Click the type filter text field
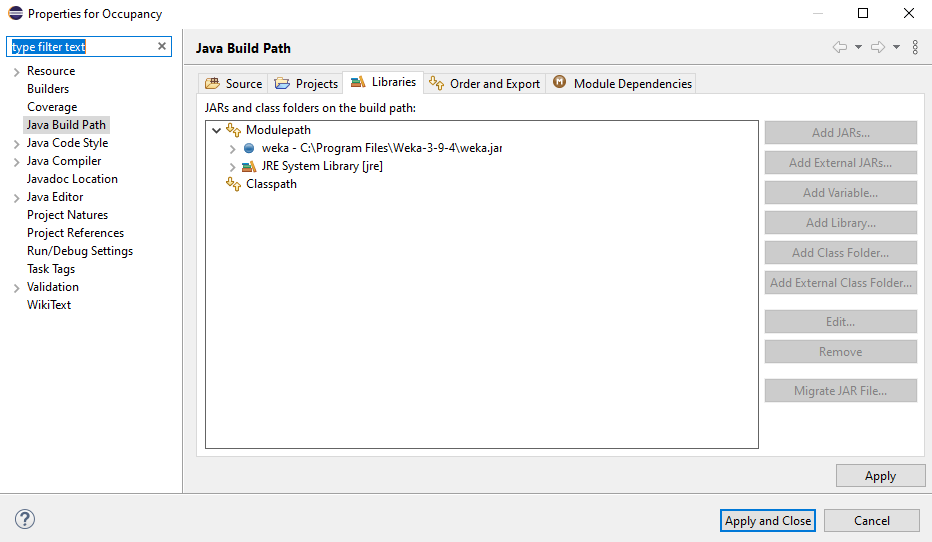Viewport: 932px width, 542px height. coord(80,47)
